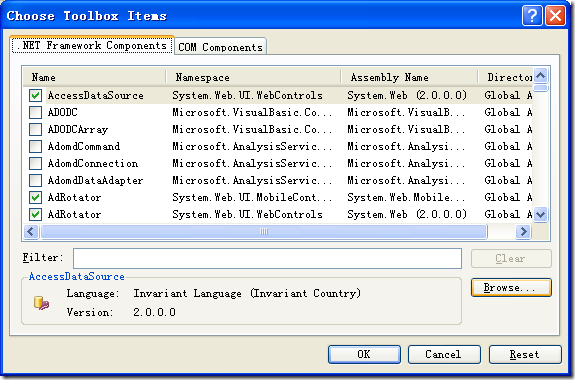Image resolution: width=575 pixels, height=380 pixels.
Task: Sort by the Namespace column header
Action: [x=253, y=77]
